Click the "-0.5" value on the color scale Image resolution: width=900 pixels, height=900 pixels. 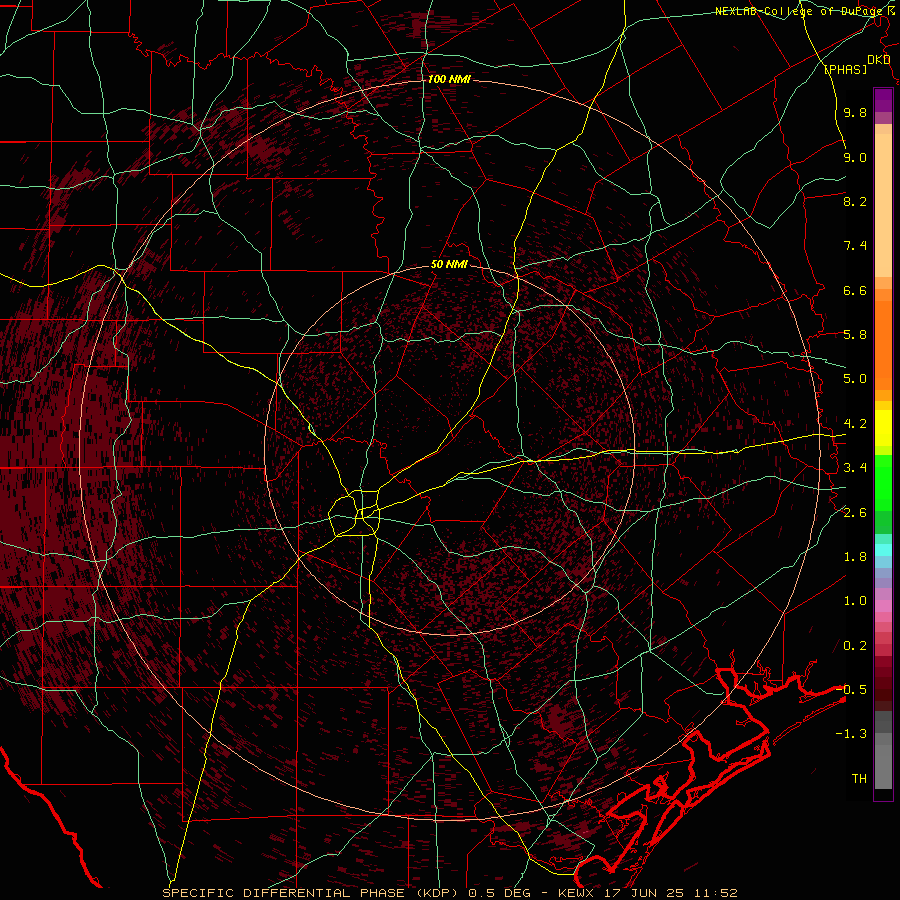[x=851, y=690]
